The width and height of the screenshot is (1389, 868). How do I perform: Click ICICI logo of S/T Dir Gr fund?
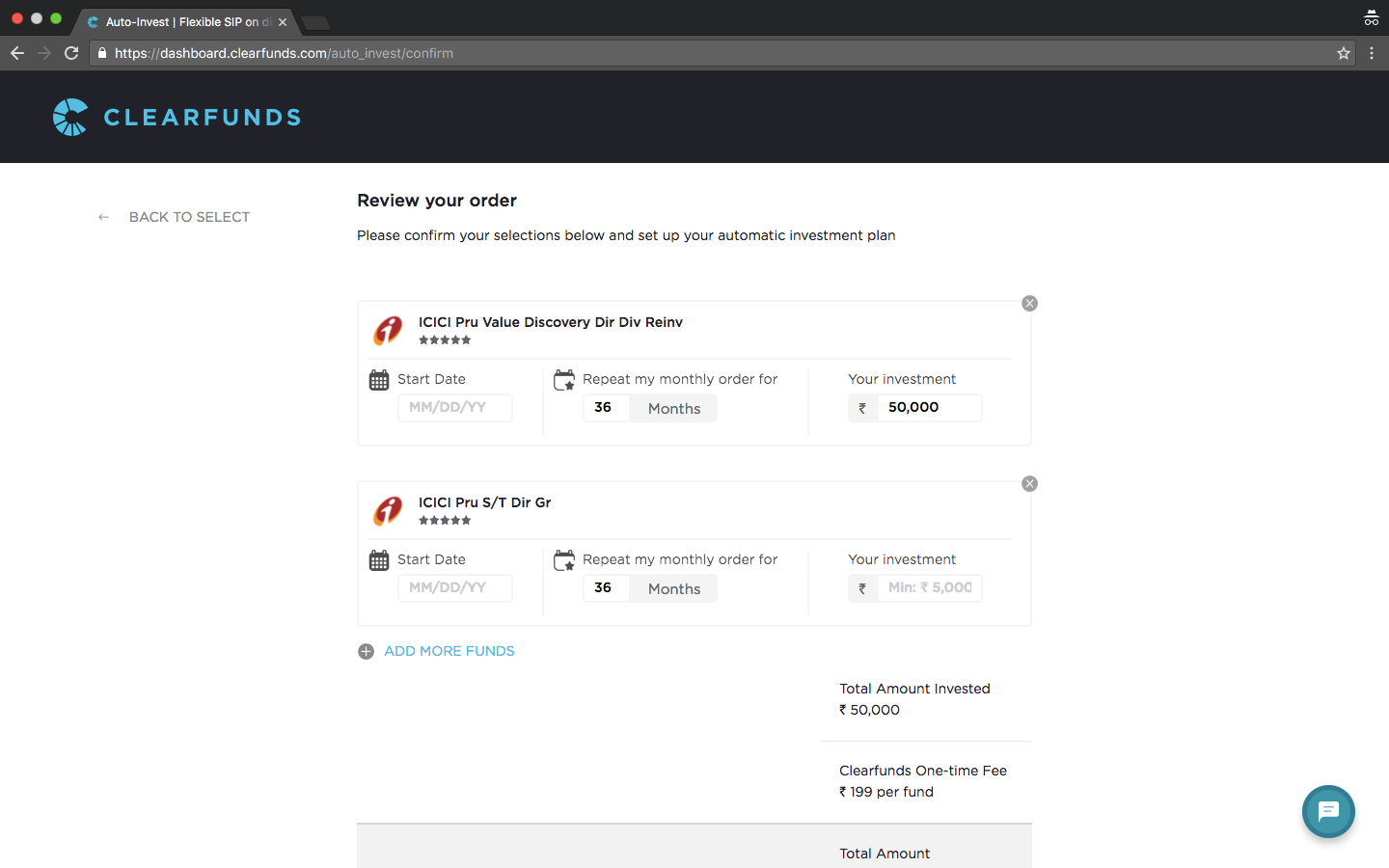coord(388,510)
